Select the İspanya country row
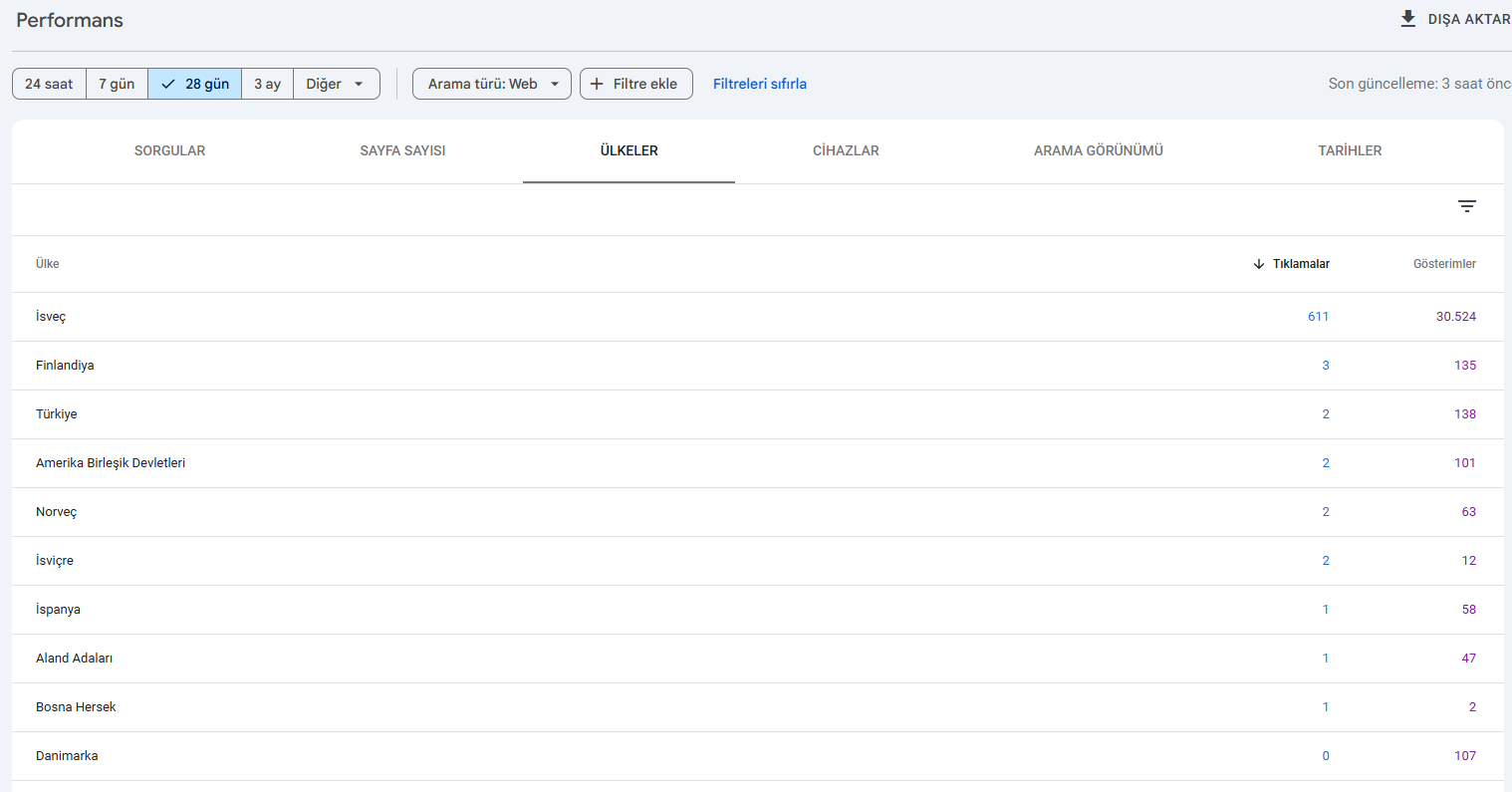 tap(758, 610)
